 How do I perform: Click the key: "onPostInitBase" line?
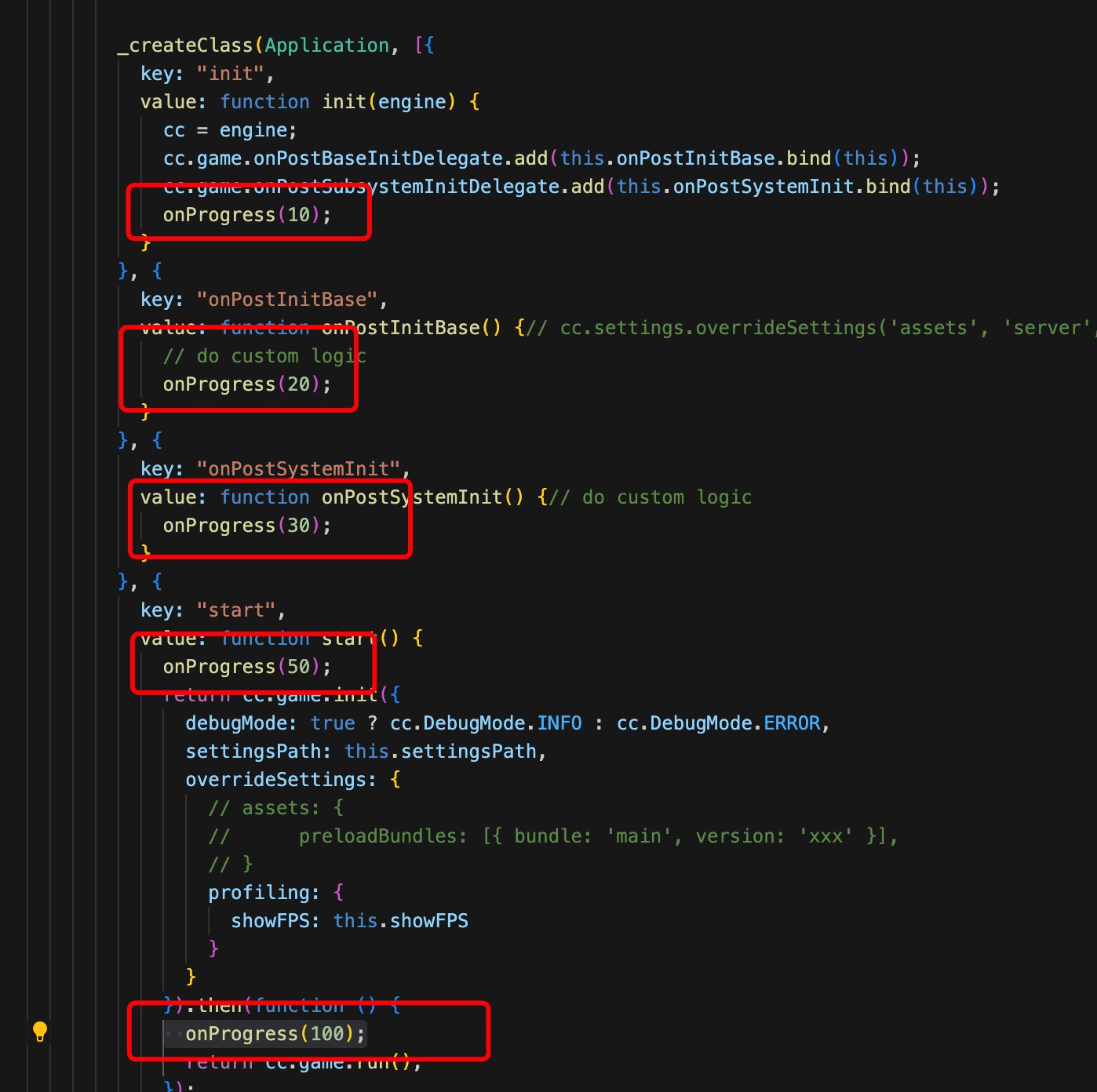tap(264, 300)
